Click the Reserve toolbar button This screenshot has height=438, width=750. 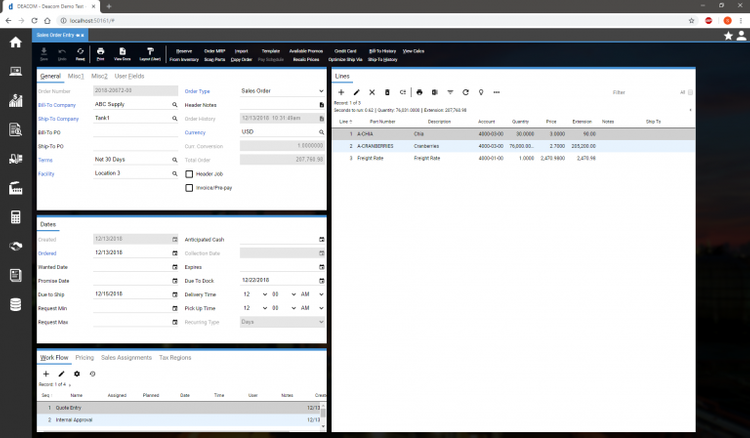point(184,51)
